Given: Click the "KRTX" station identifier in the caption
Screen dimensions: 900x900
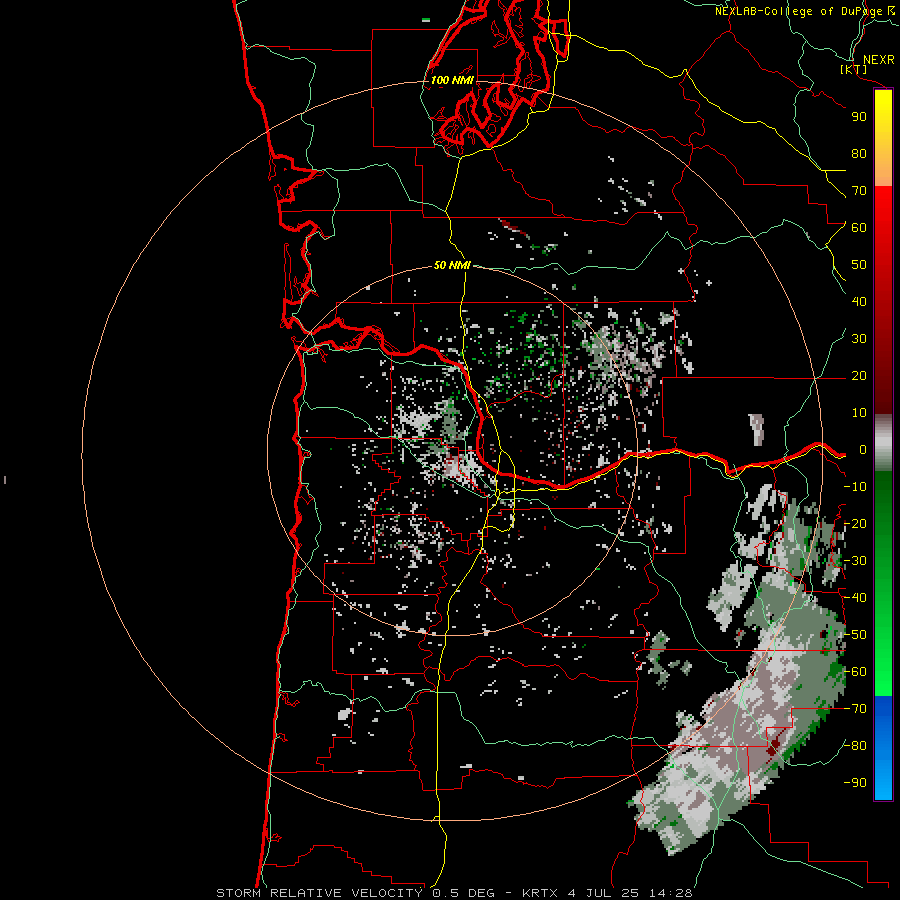Looking at the screenshot, I should (x=541, y=893).
